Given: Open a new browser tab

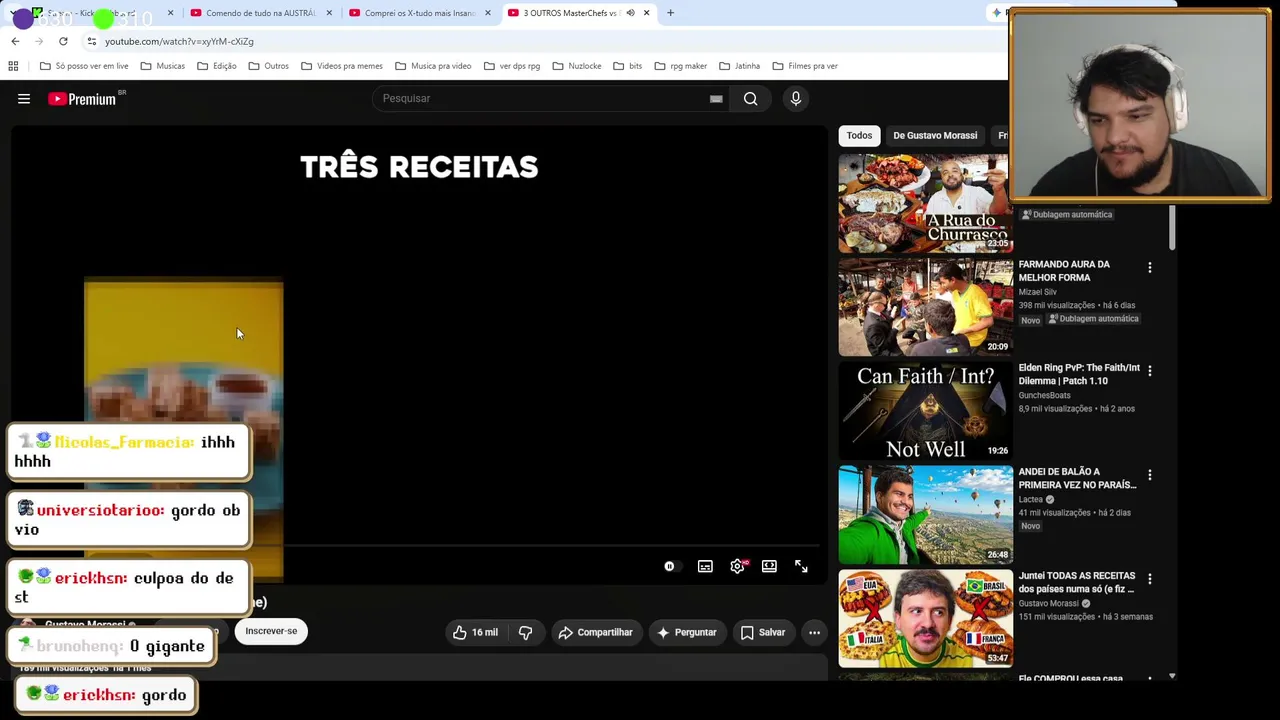Looking at the screenshot, I should [x=670, y=13].
